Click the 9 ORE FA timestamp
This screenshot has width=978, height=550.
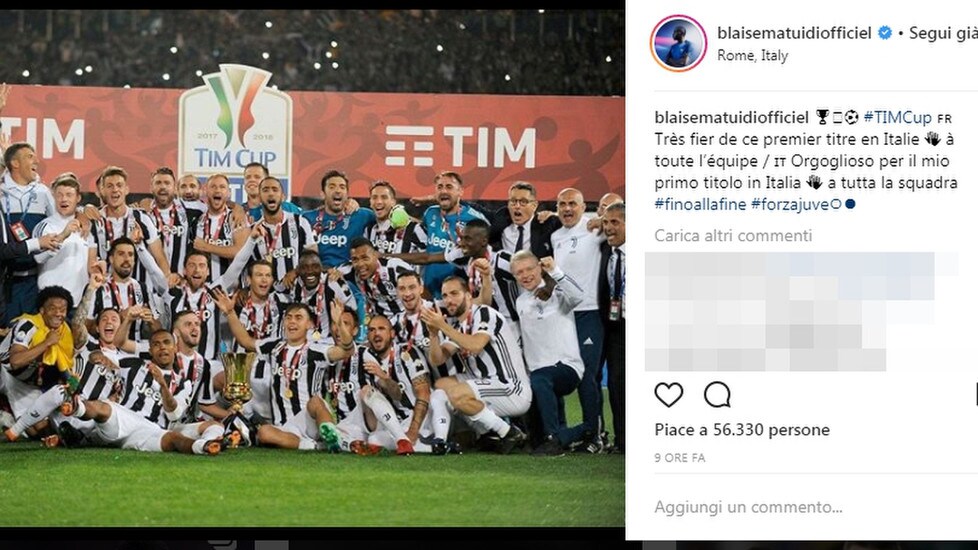679,458
